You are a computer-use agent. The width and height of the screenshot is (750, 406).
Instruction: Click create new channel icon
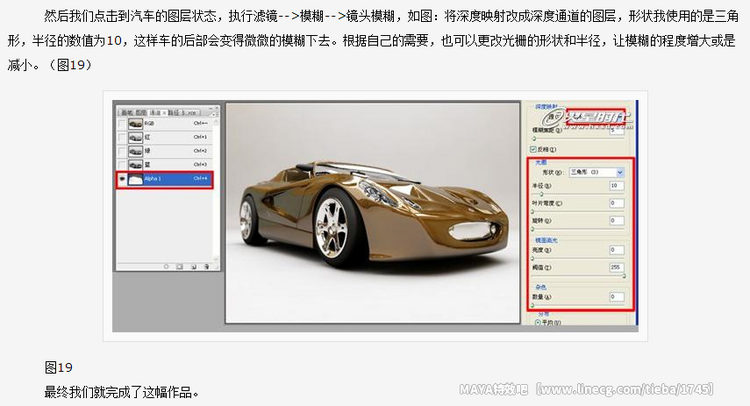[x=193, y=266]
